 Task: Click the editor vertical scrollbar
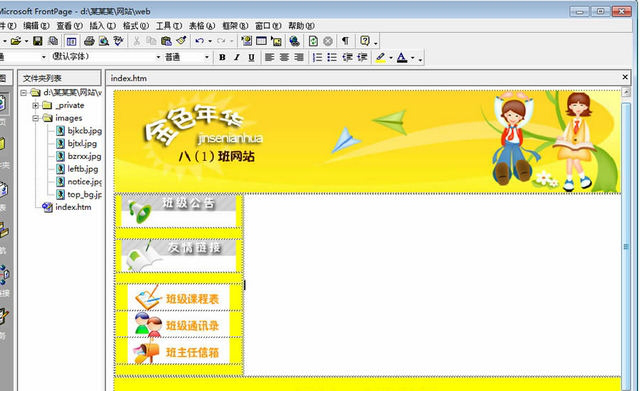[626, 246]
